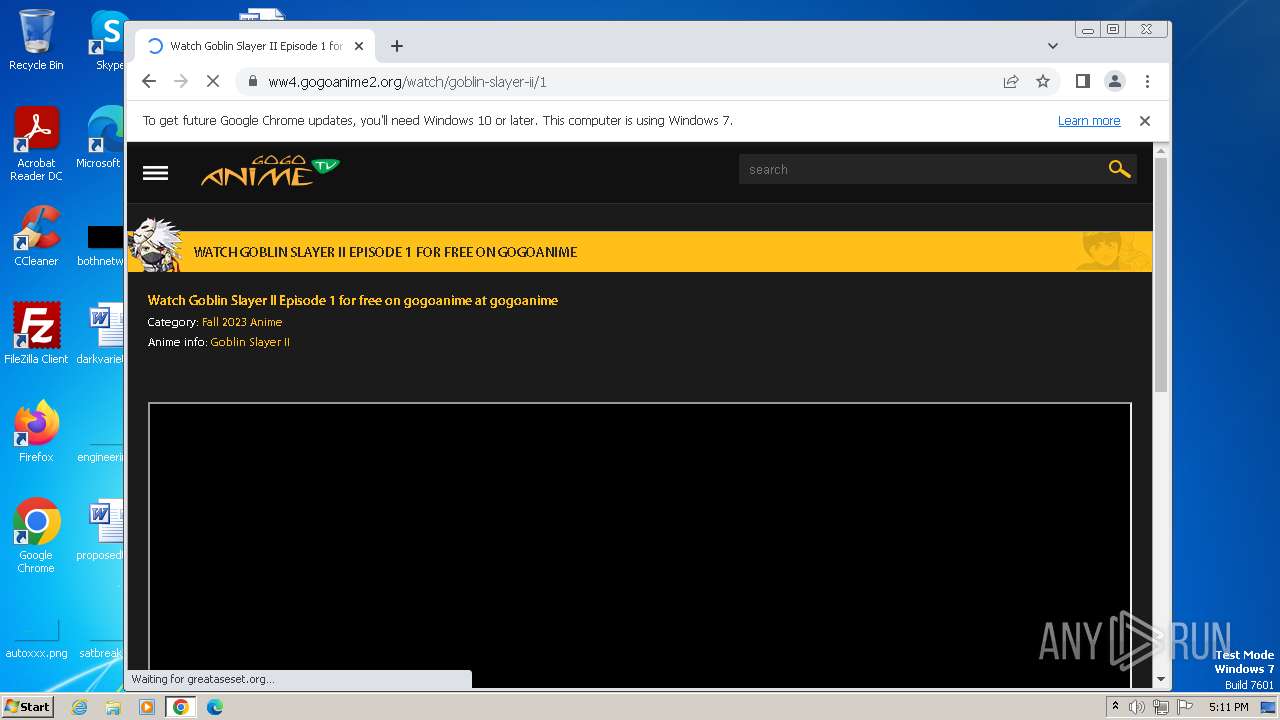Image resolution: width=1280 pixels, height=720 pixels.
Task: Stop the page from loading
Action: 213,82
